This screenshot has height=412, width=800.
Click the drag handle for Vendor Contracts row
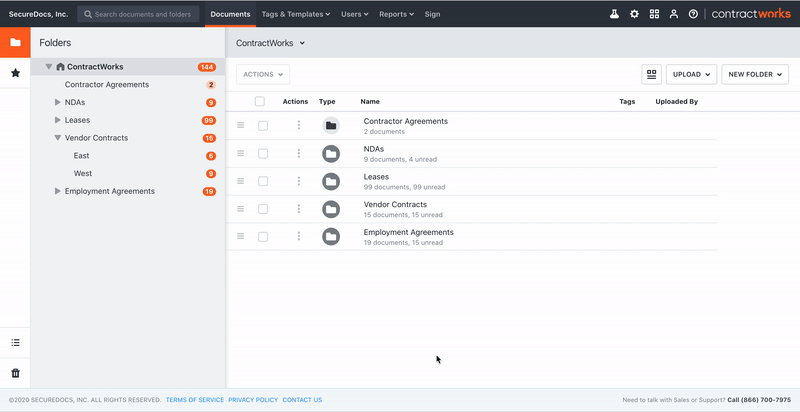240,209
